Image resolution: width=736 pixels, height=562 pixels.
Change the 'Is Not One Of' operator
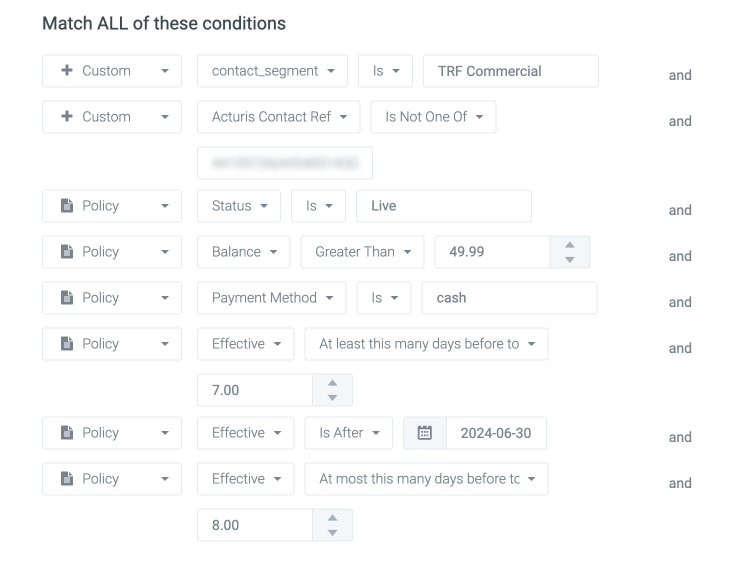433,117
